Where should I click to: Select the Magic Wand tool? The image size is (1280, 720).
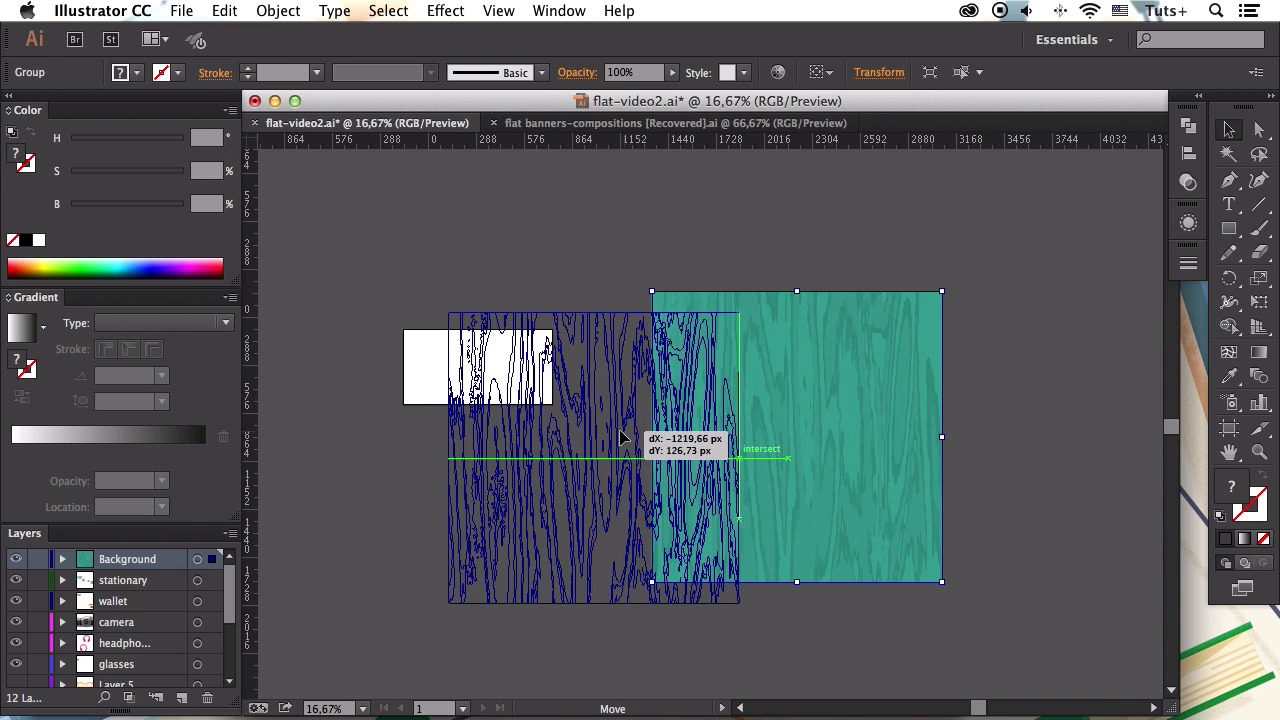(x=1229, y=155)
